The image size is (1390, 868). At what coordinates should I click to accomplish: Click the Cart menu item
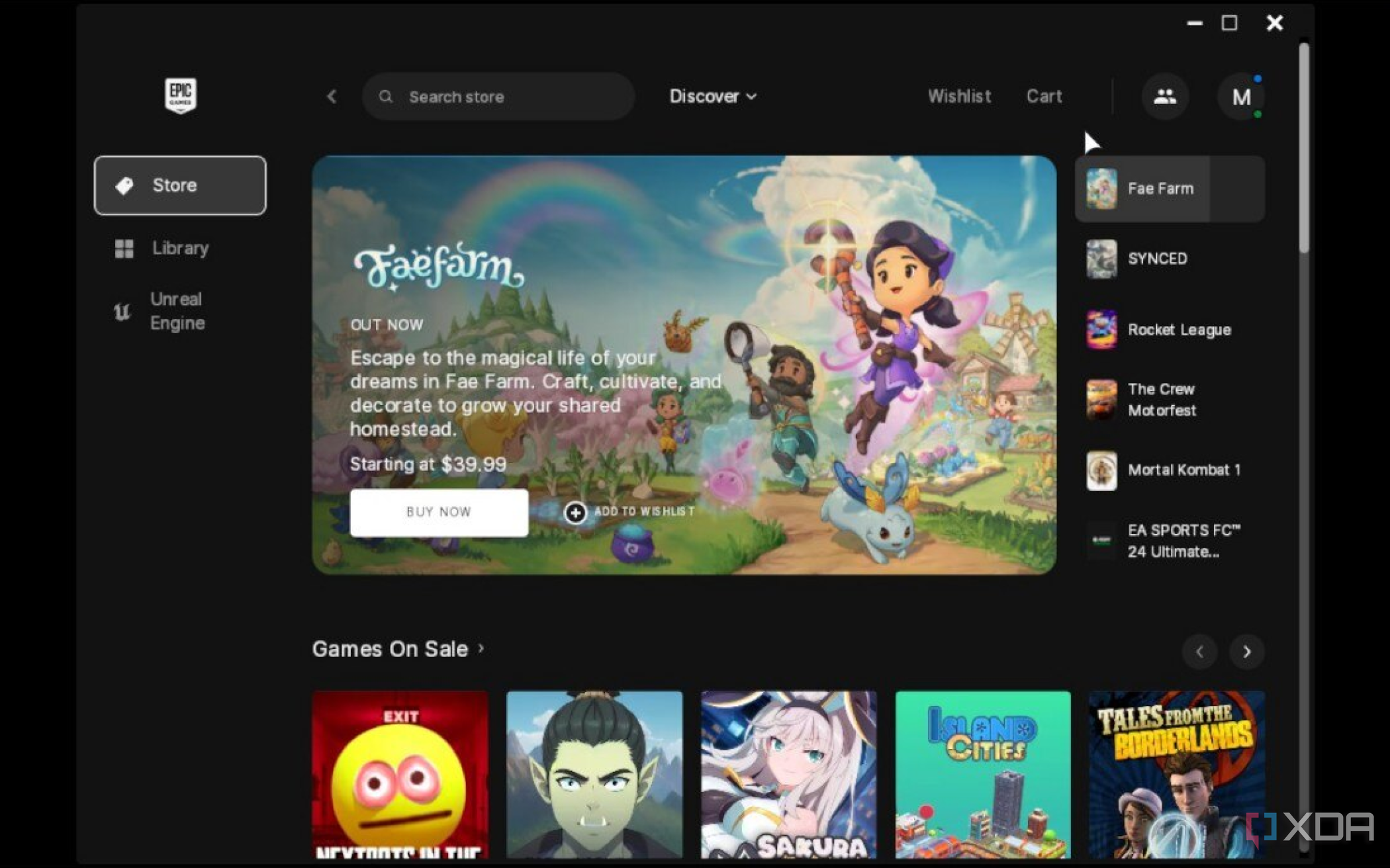(x=1044, y=96)
